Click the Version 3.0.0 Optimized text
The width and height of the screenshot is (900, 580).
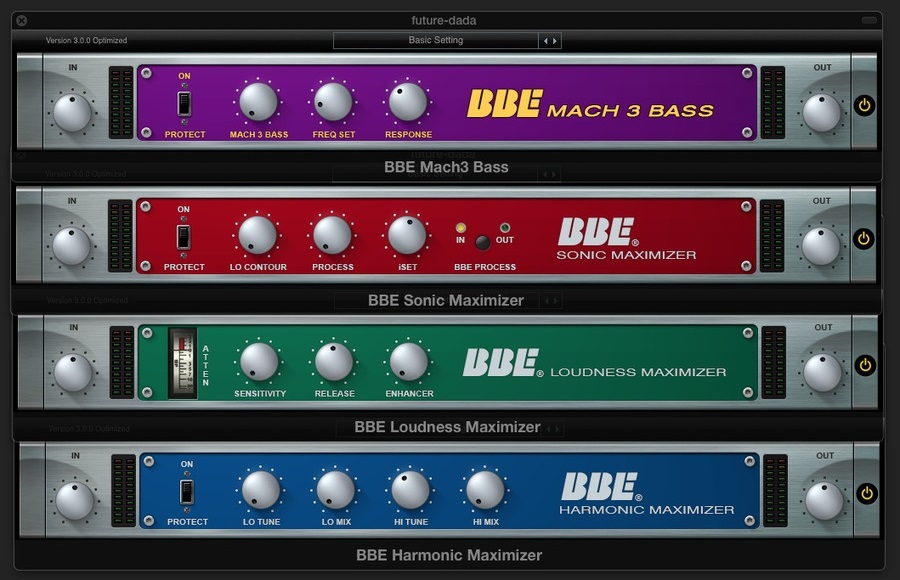86,40
